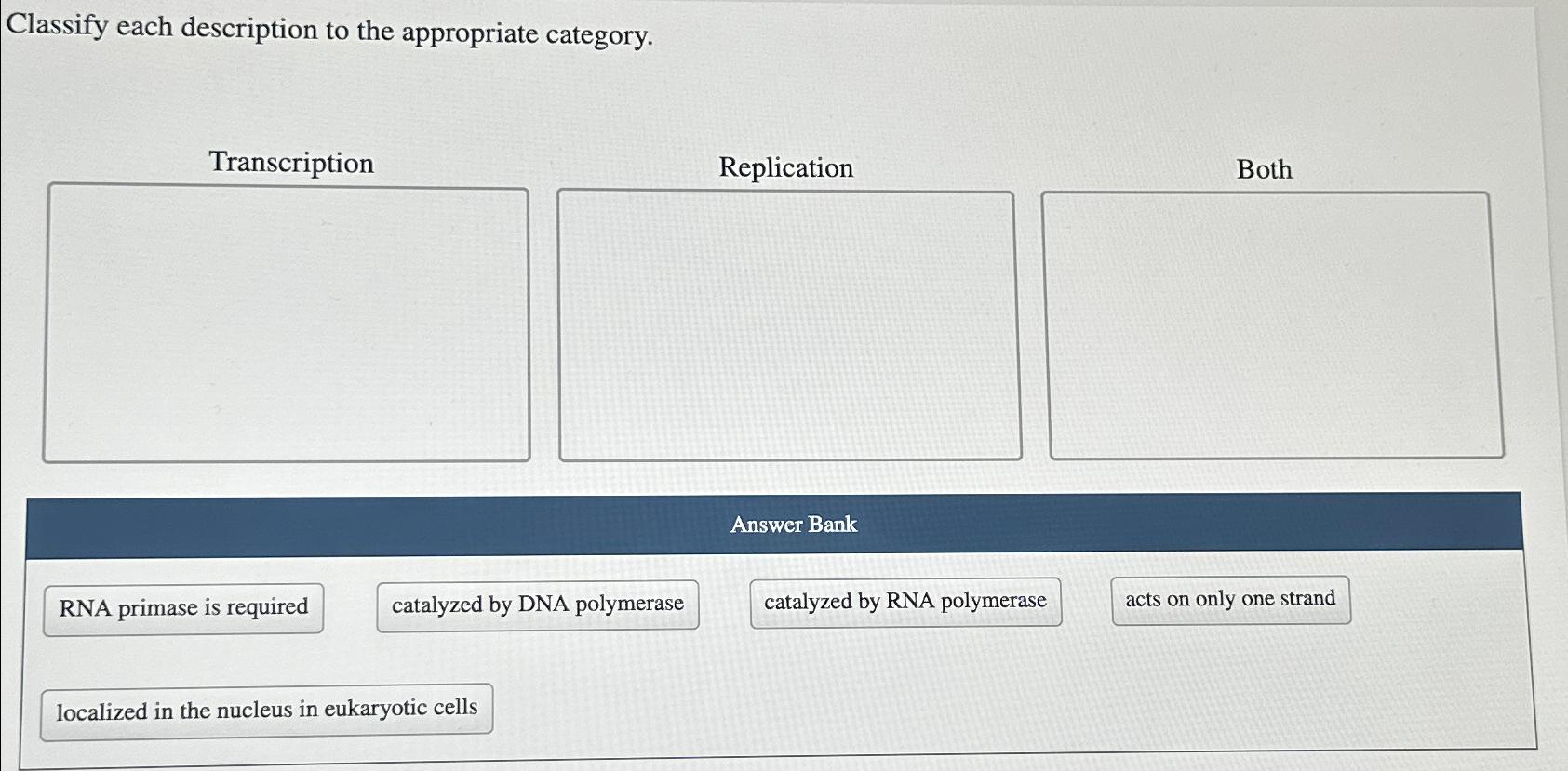Click the 'catalyzed by DNA polymerase' answer tile
Viewport: 1568px width, 771px height.
[538, 605]
